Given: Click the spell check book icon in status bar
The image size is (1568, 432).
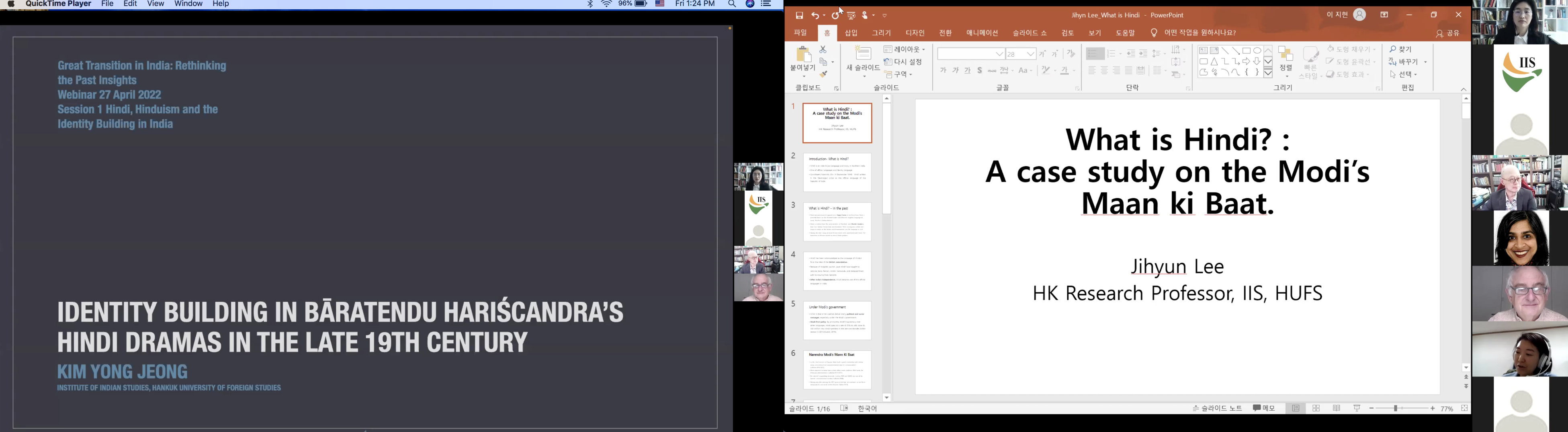Looking at the screenshot, I should [x=844, y=408].
